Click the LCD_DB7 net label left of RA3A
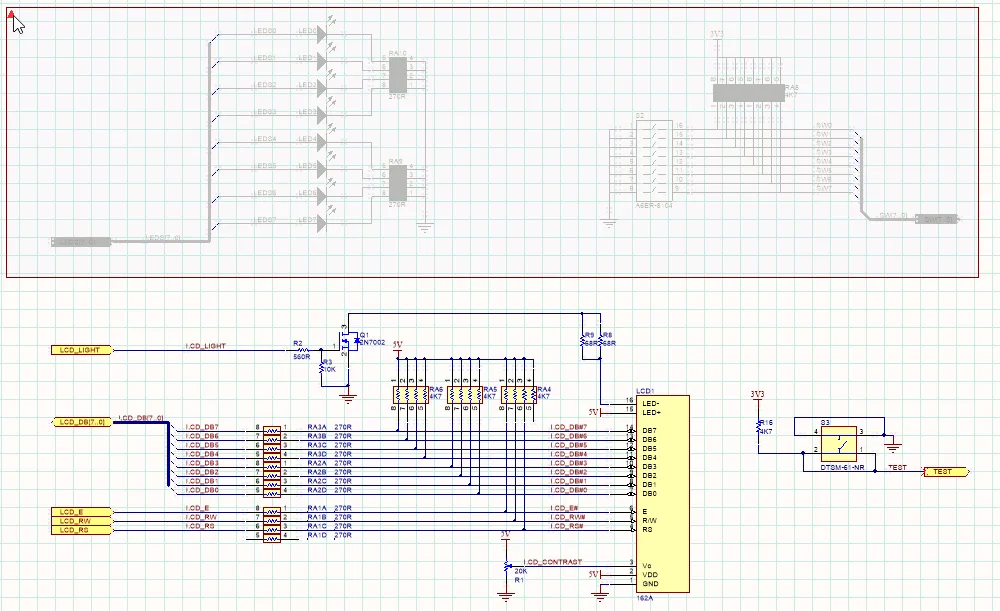Viewport: 1000px width, 611px height. [202, 427]
